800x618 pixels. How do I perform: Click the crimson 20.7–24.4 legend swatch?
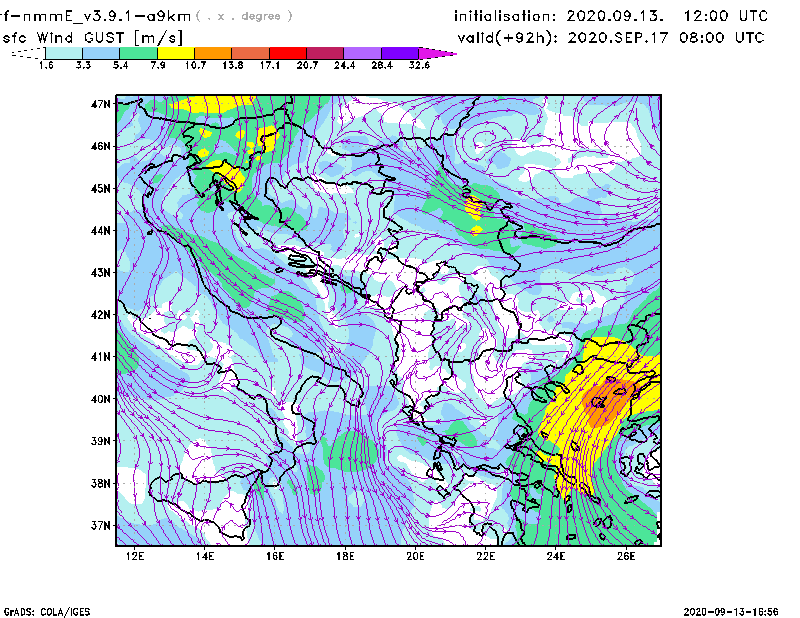tap(326, 53)
